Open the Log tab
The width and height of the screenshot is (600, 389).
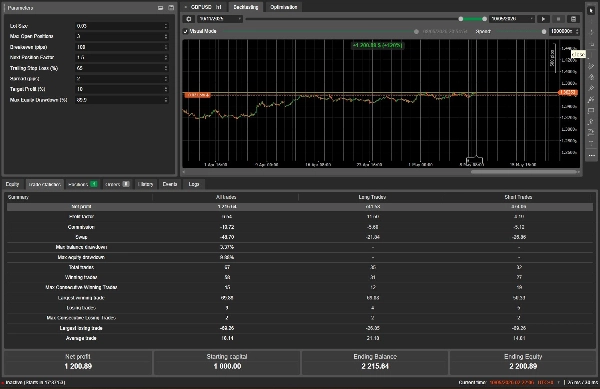(194, 184)
